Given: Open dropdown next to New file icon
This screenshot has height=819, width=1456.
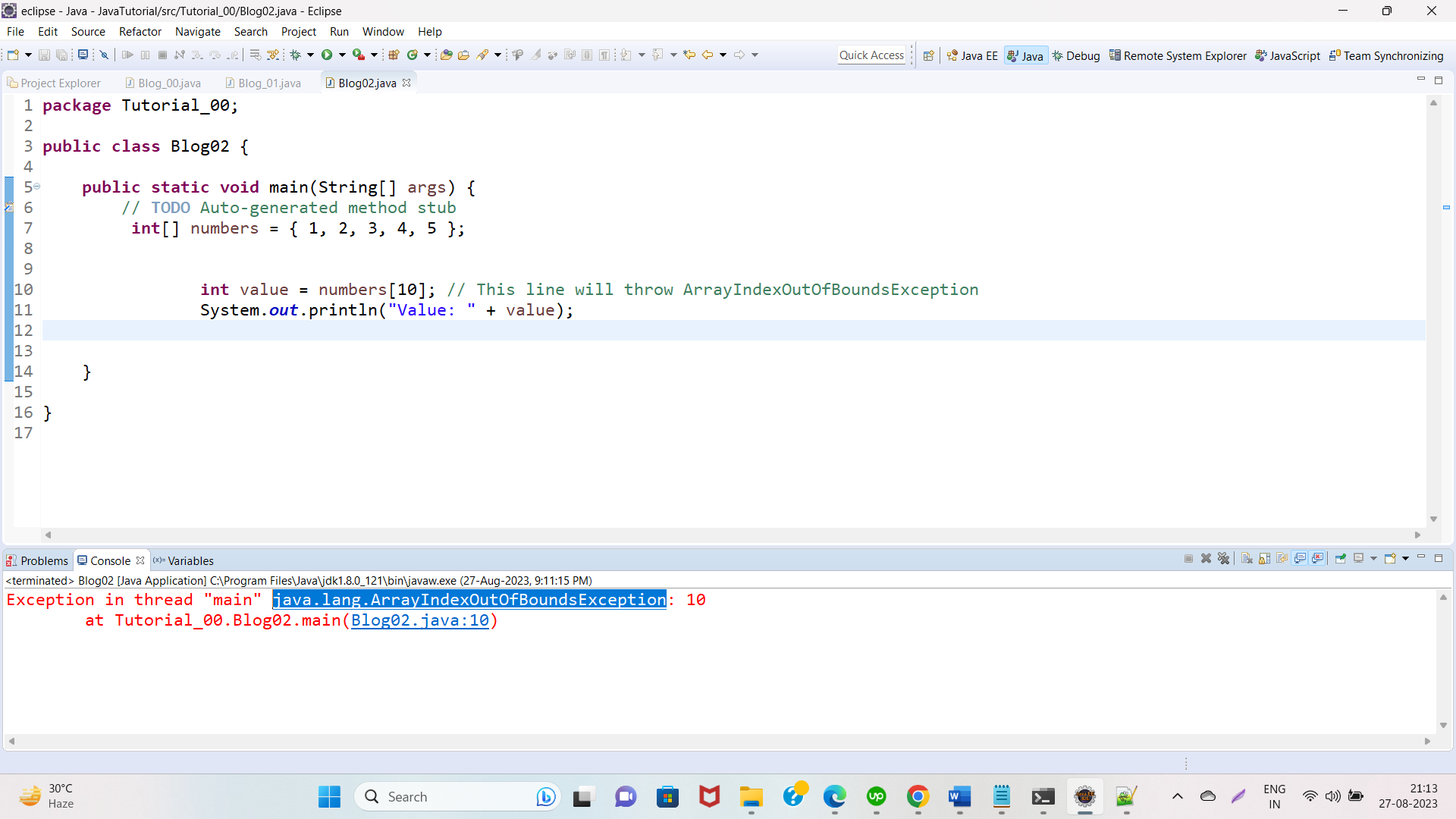Looking at the screenshot, I should pyautogui.click(x=28, y=55).
